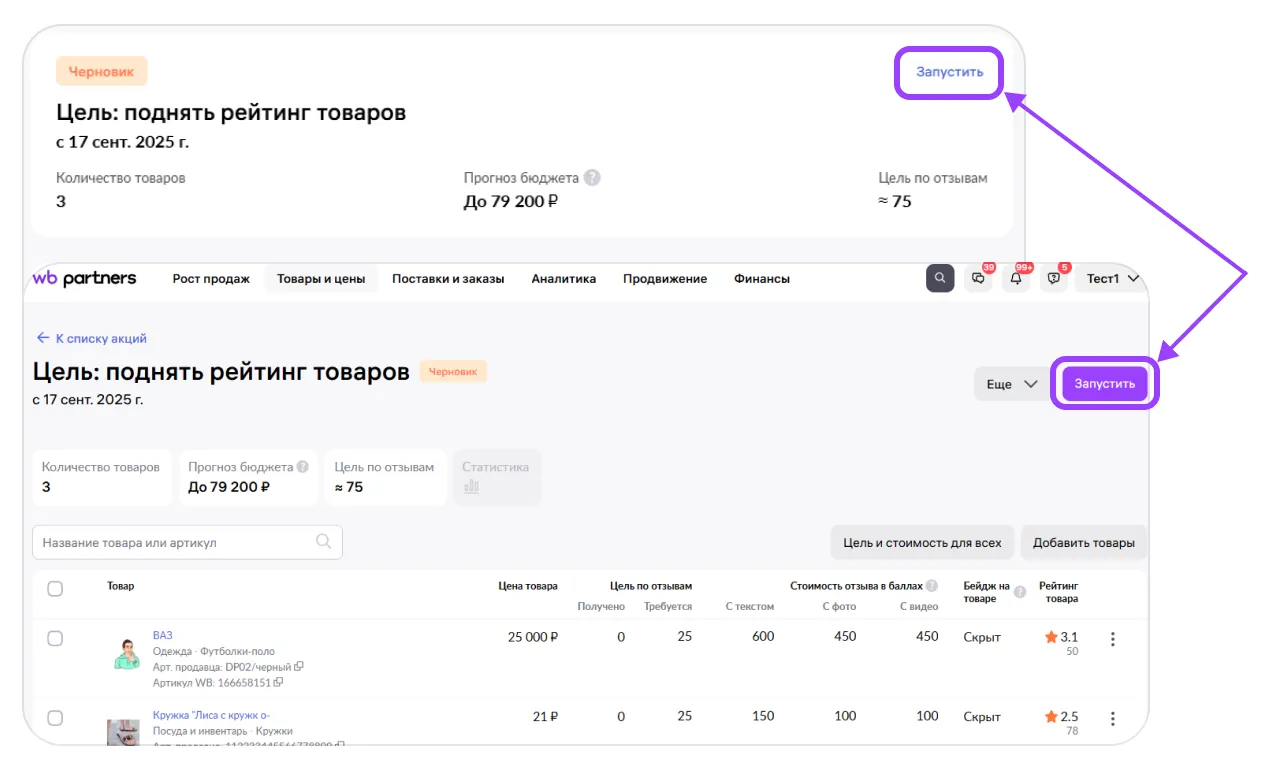Open the Продвижение menu item
The width and height of the screenshot is (1268, 770).
[664, 279]
